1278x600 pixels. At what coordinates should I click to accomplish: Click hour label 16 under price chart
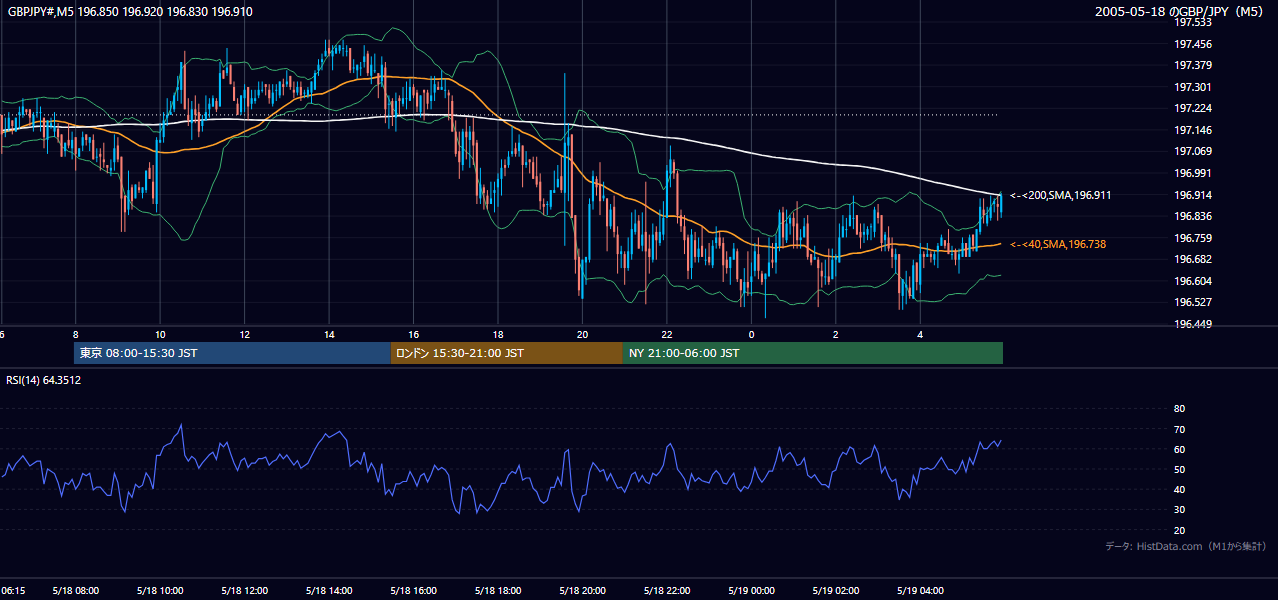point(413,334)
